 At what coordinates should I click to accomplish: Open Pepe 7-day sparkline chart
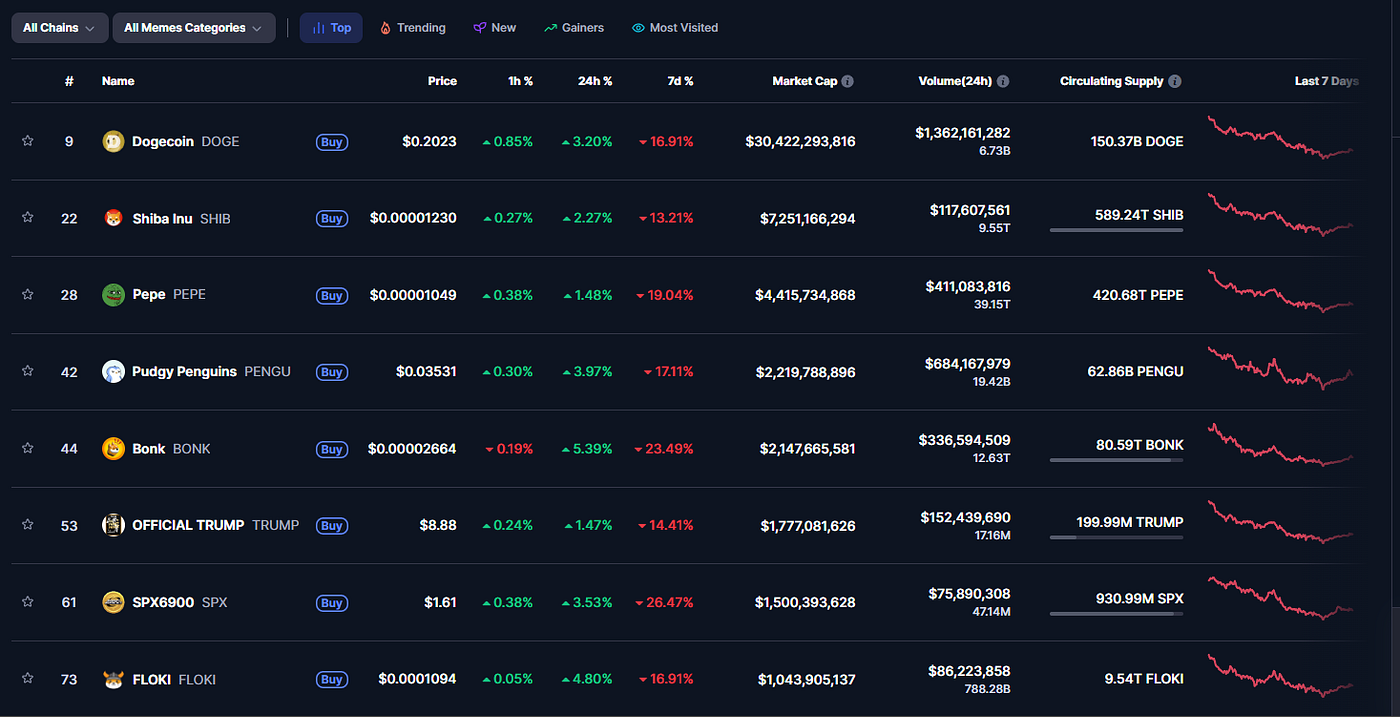tap(1282, 291)
